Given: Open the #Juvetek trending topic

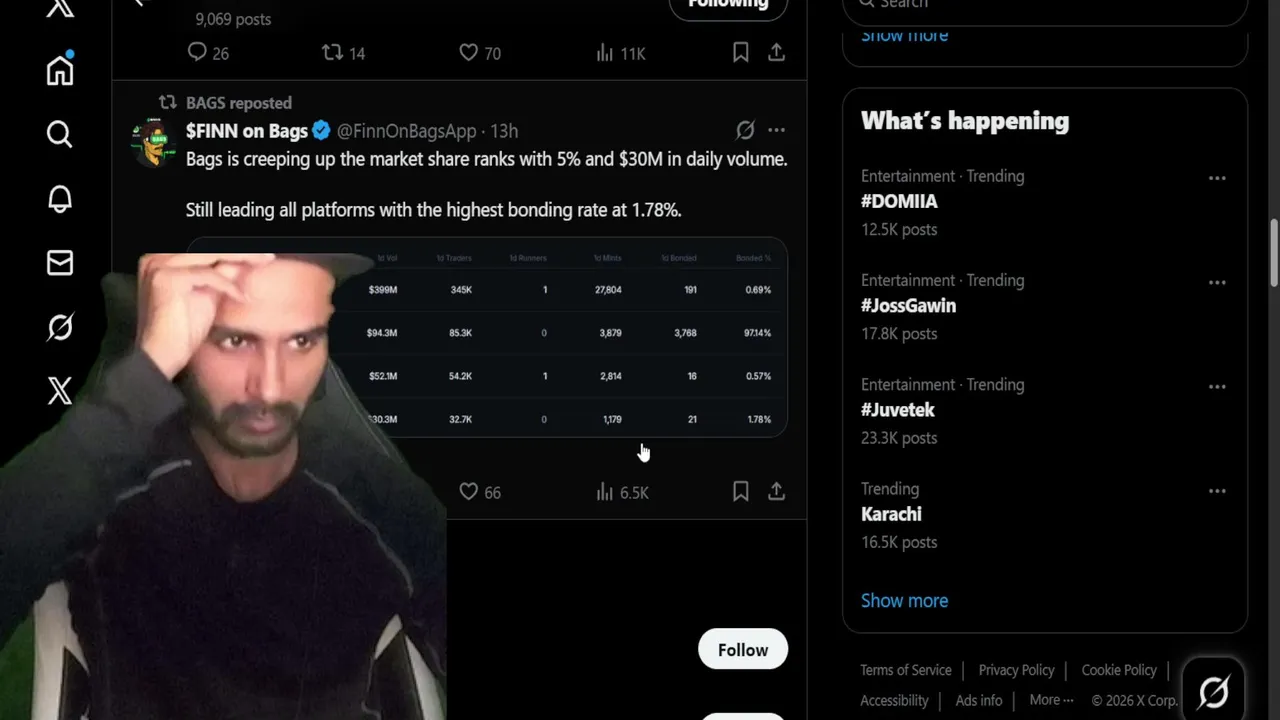Looking at the screenshot, I should [x=897, y=410].
